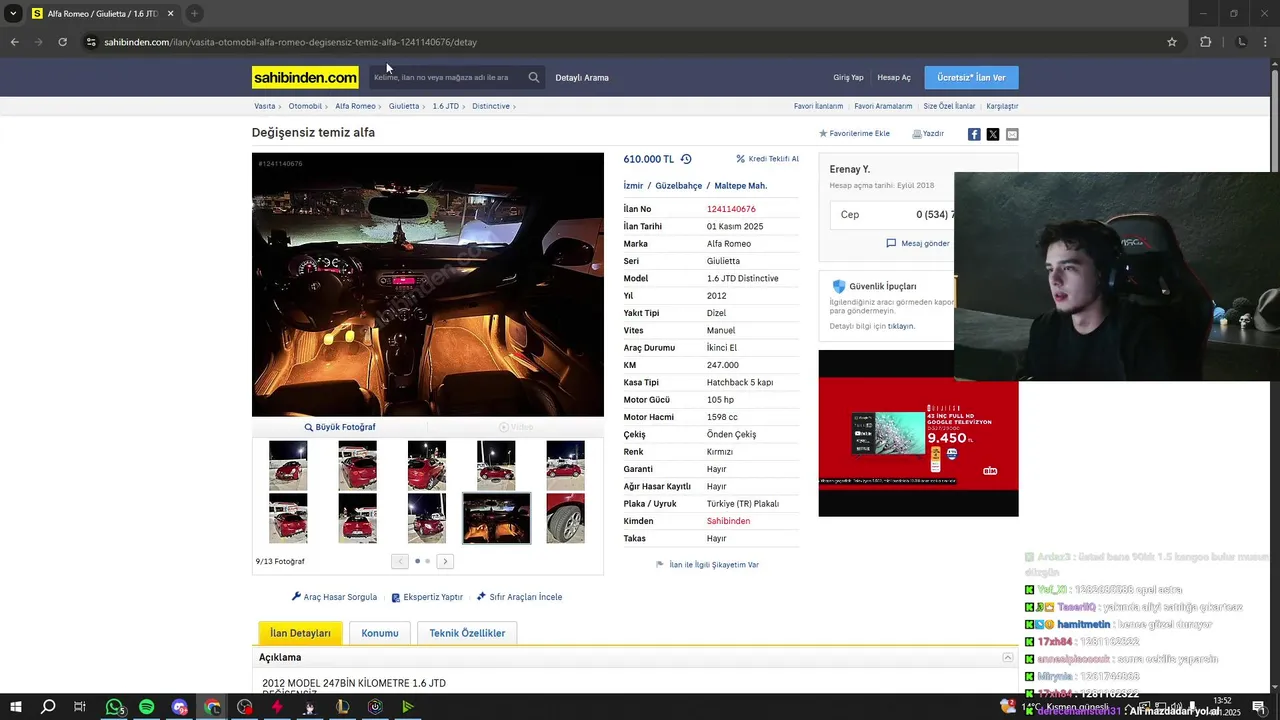1280x720 pixels.
Task: Select the İlan Detayları tab
Action: point(300,633)
